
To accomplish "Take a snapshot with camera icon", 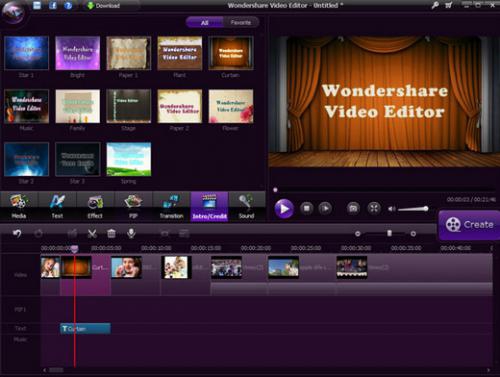I will pyautogui.click(x=353, y=209).
